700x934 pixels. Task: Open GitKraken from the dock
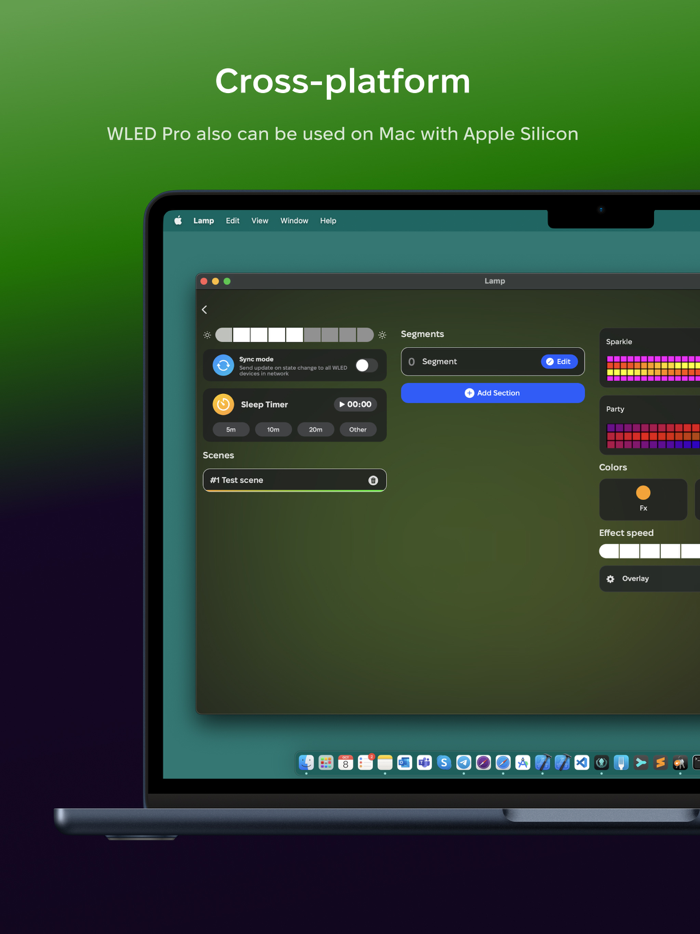(x=601, y=762)
